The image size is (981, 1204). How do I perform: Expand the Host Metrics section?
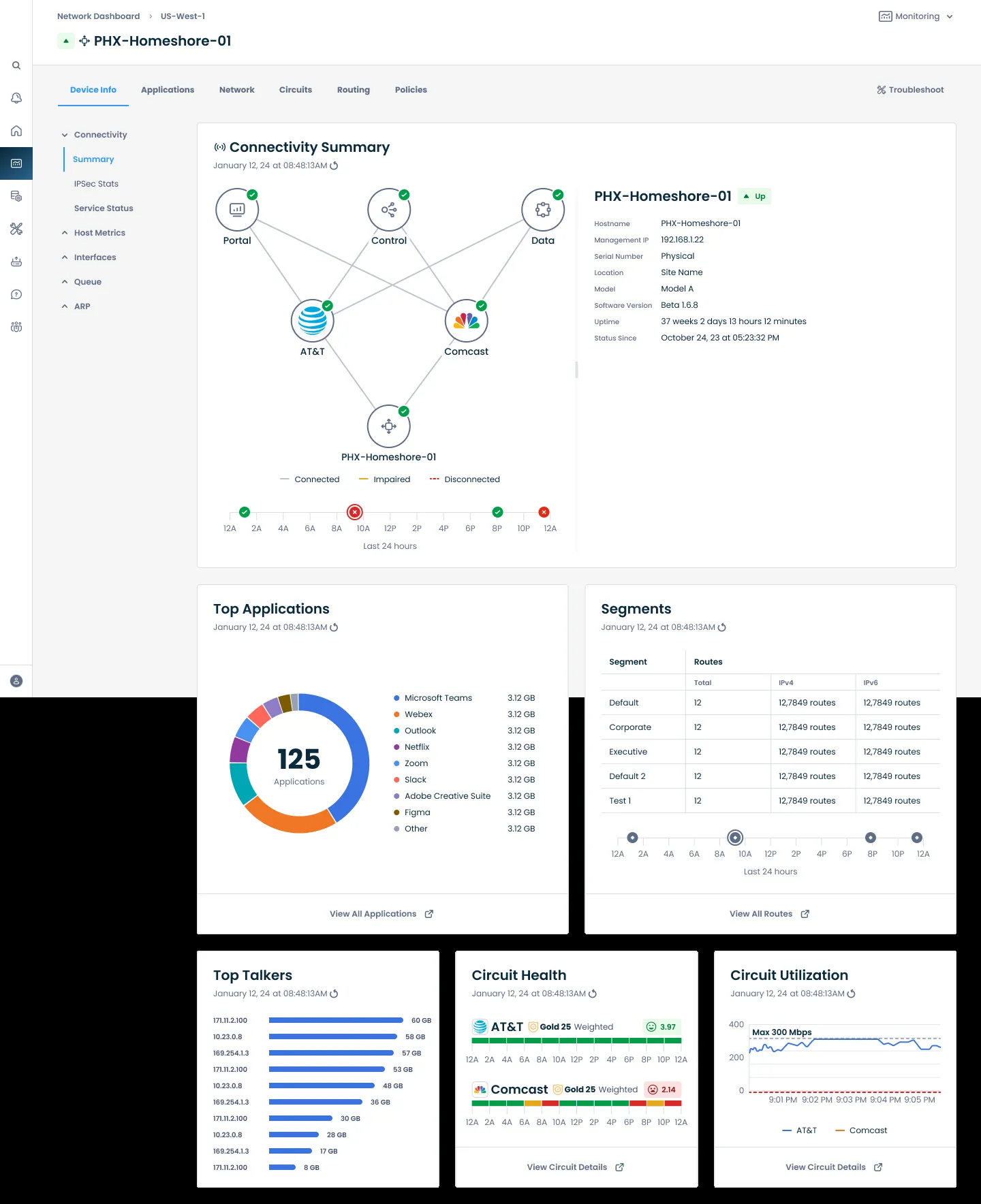click(x=65, y=233)
